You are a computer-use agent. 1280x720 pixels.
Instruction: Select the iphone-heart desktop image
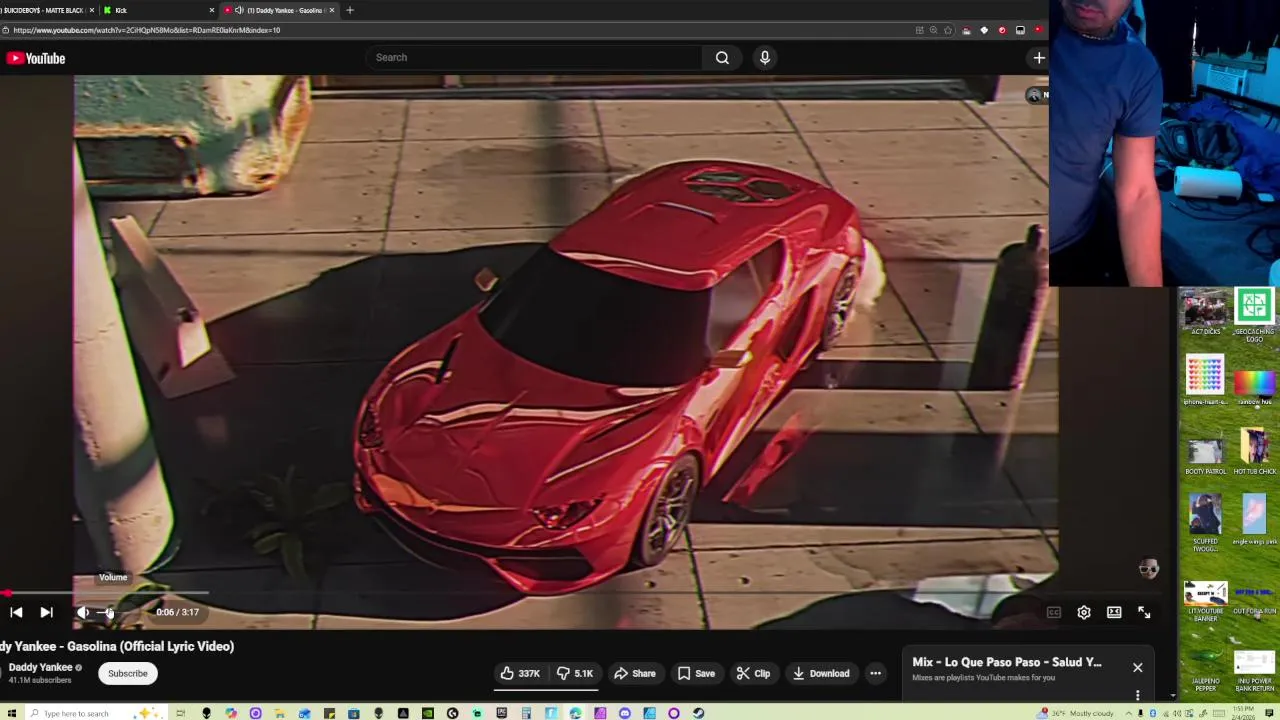(x=1205, y=380)
